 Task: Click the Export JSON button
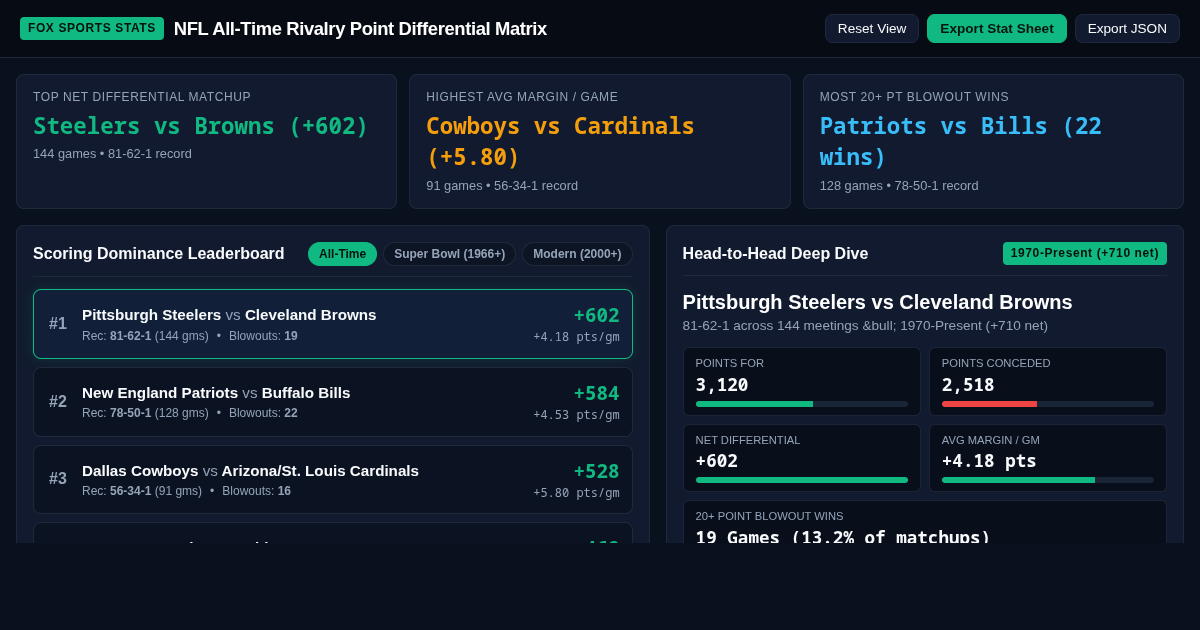(1127, 28)
